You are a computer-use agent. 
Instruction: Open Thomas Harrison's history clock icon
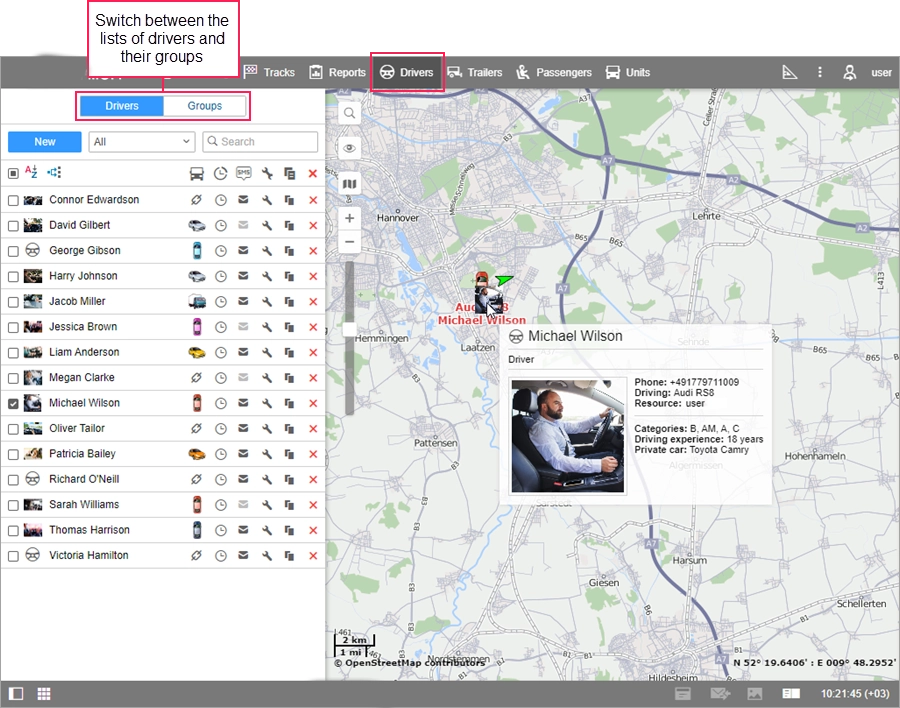[x=220, y=531]
